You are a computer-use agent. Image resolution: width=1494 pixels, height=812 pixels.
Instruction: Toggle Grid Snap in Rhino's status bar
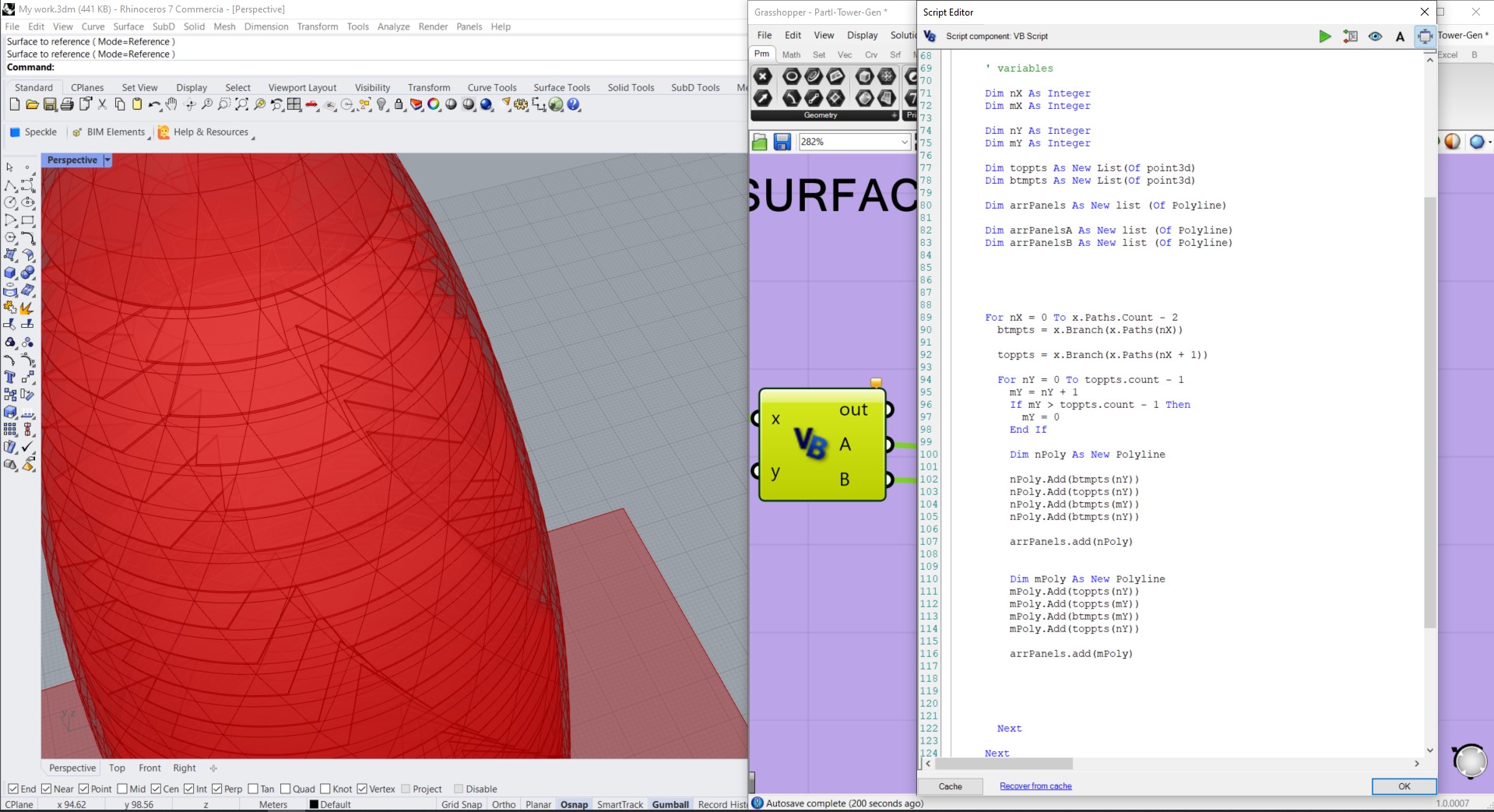click(x=462, y=804)
